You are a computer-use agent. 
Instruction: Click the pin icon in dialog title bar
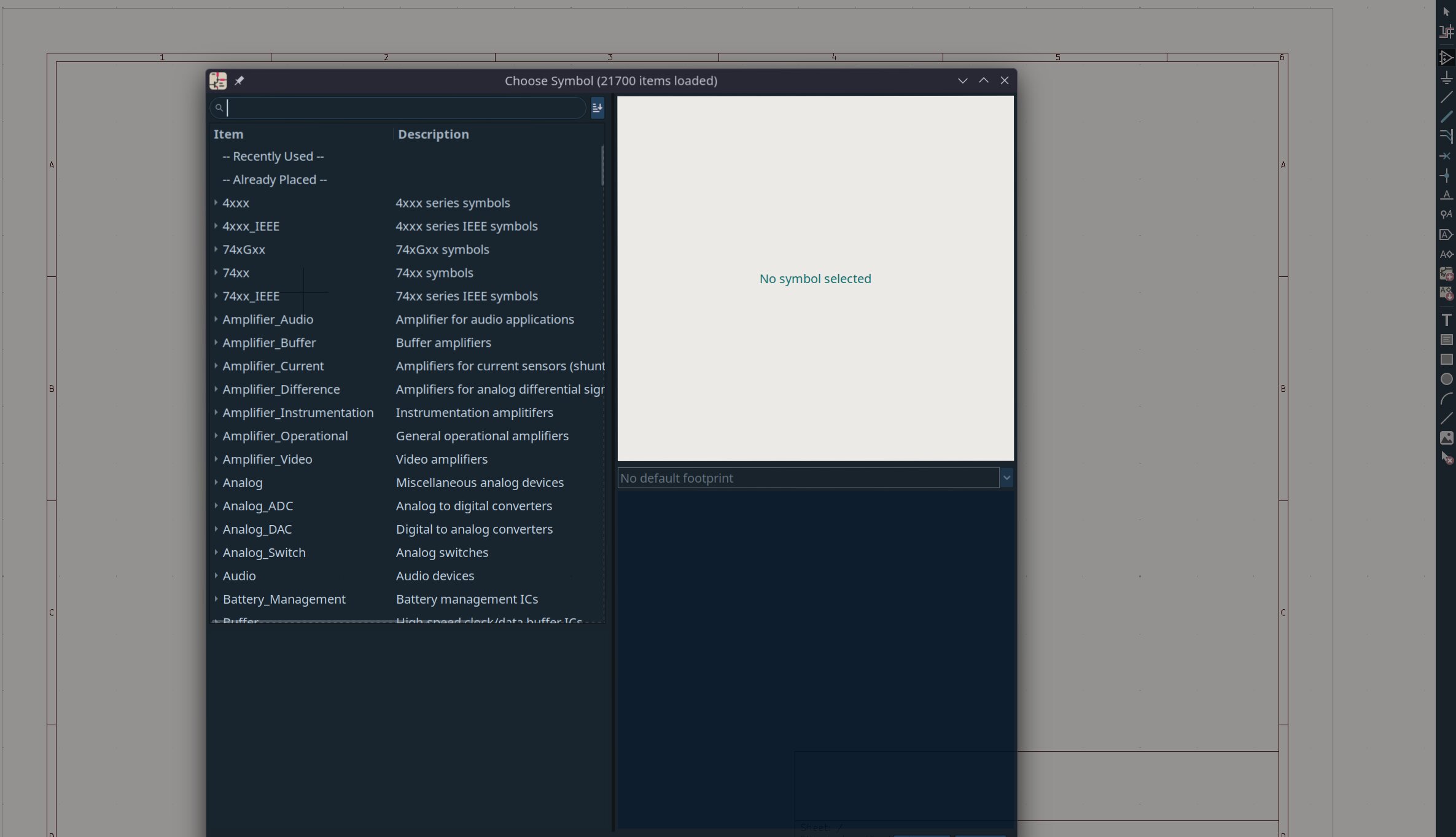239,80
